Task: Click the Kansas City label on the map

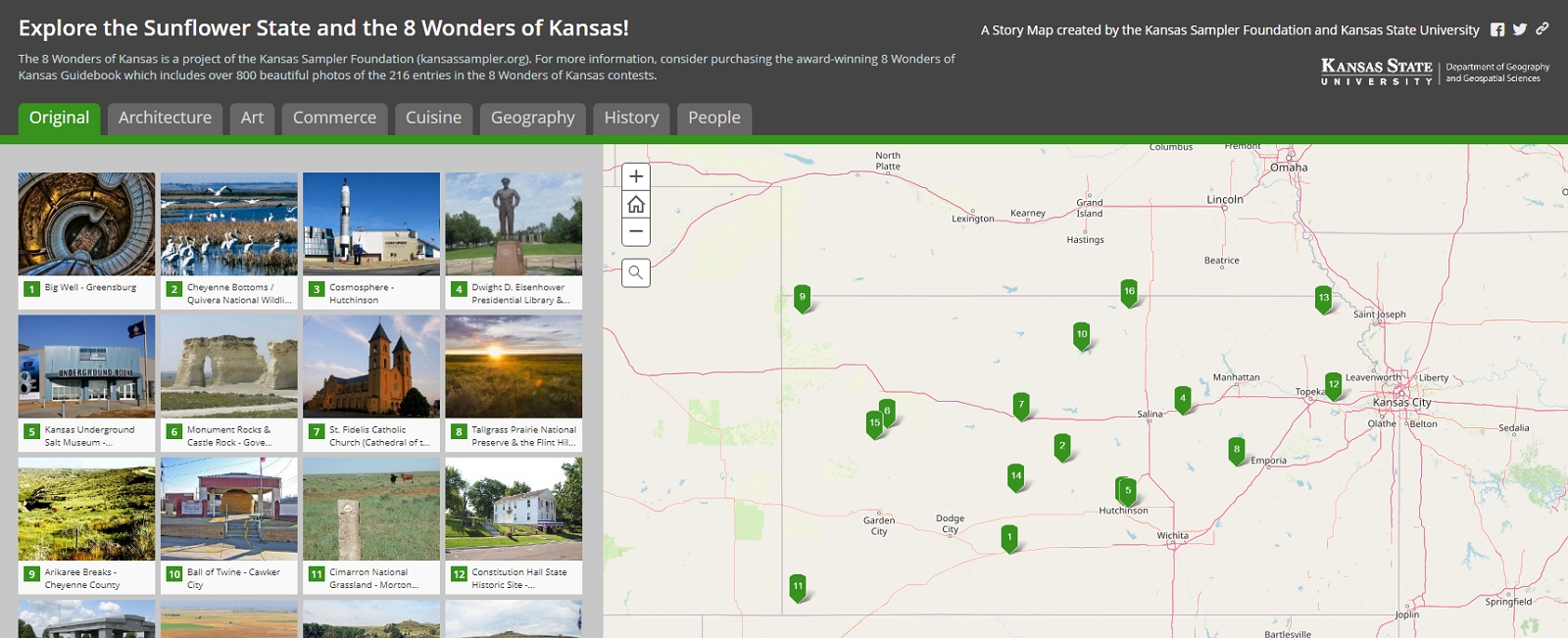Action: (x=1402, y=403)
